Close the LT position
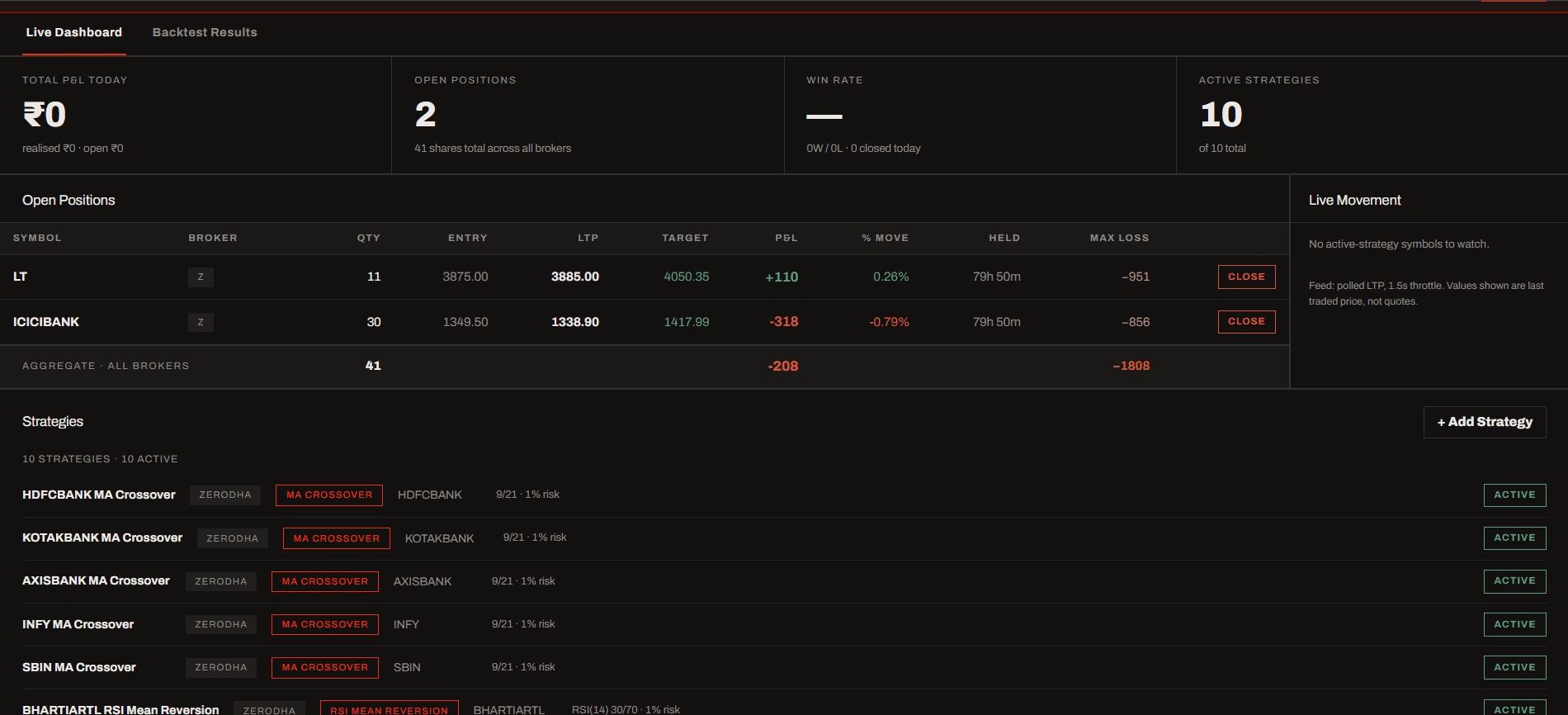 [1246, 277]
